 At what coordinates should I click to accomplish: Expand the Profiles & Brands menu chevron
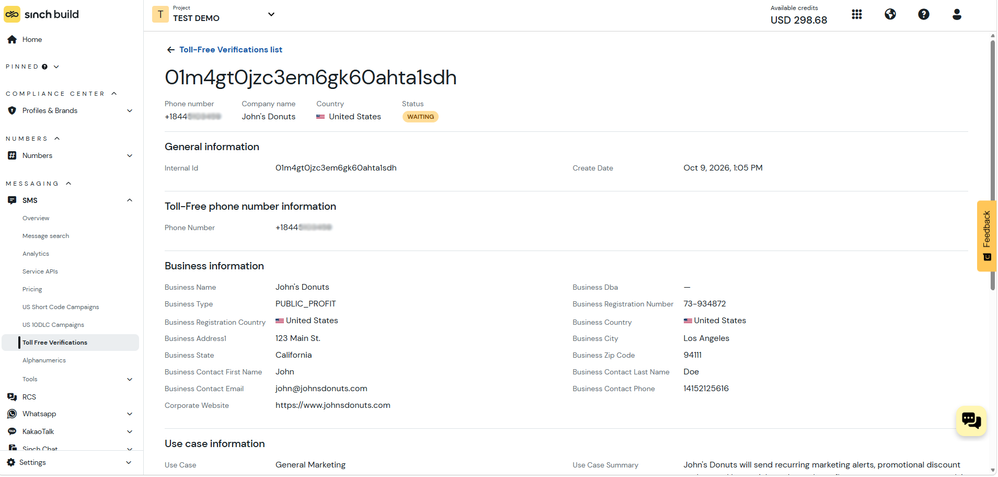pos(129,111)
